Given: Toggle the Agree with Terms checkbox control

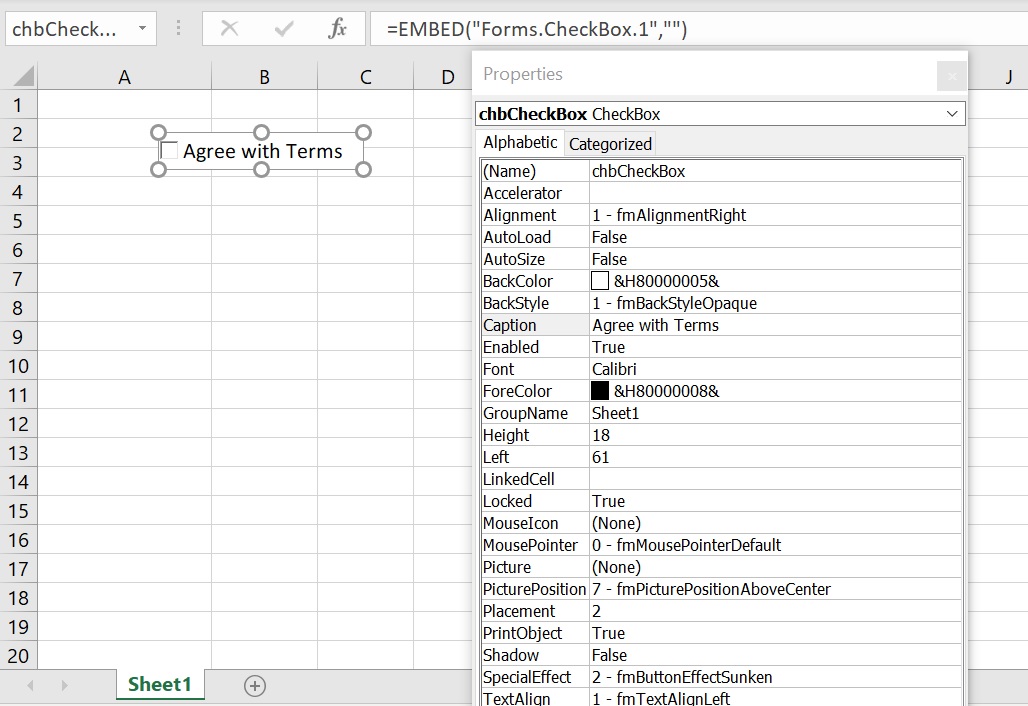Looking at the screenshot, I should point(169,151).
